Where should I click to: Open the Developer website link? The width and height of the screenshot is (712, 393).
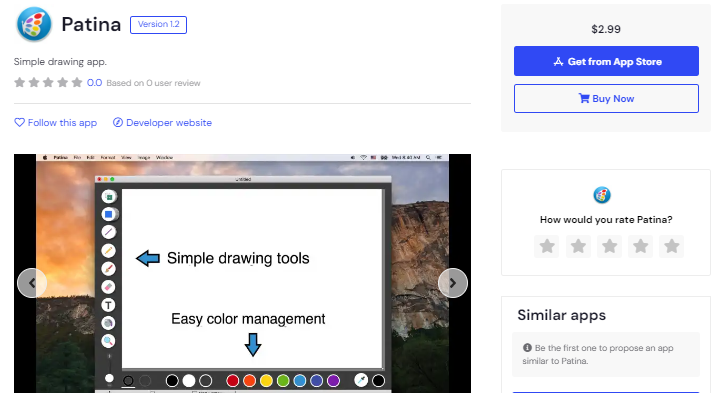162,123
